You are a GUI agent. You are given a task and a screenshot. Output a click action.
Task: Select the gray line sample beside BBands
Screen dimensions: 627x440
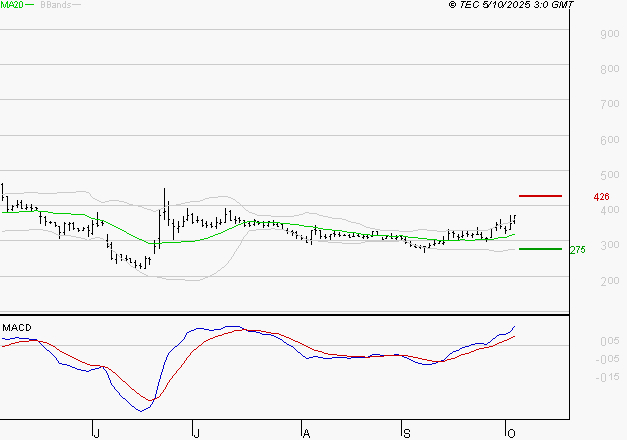77,6
